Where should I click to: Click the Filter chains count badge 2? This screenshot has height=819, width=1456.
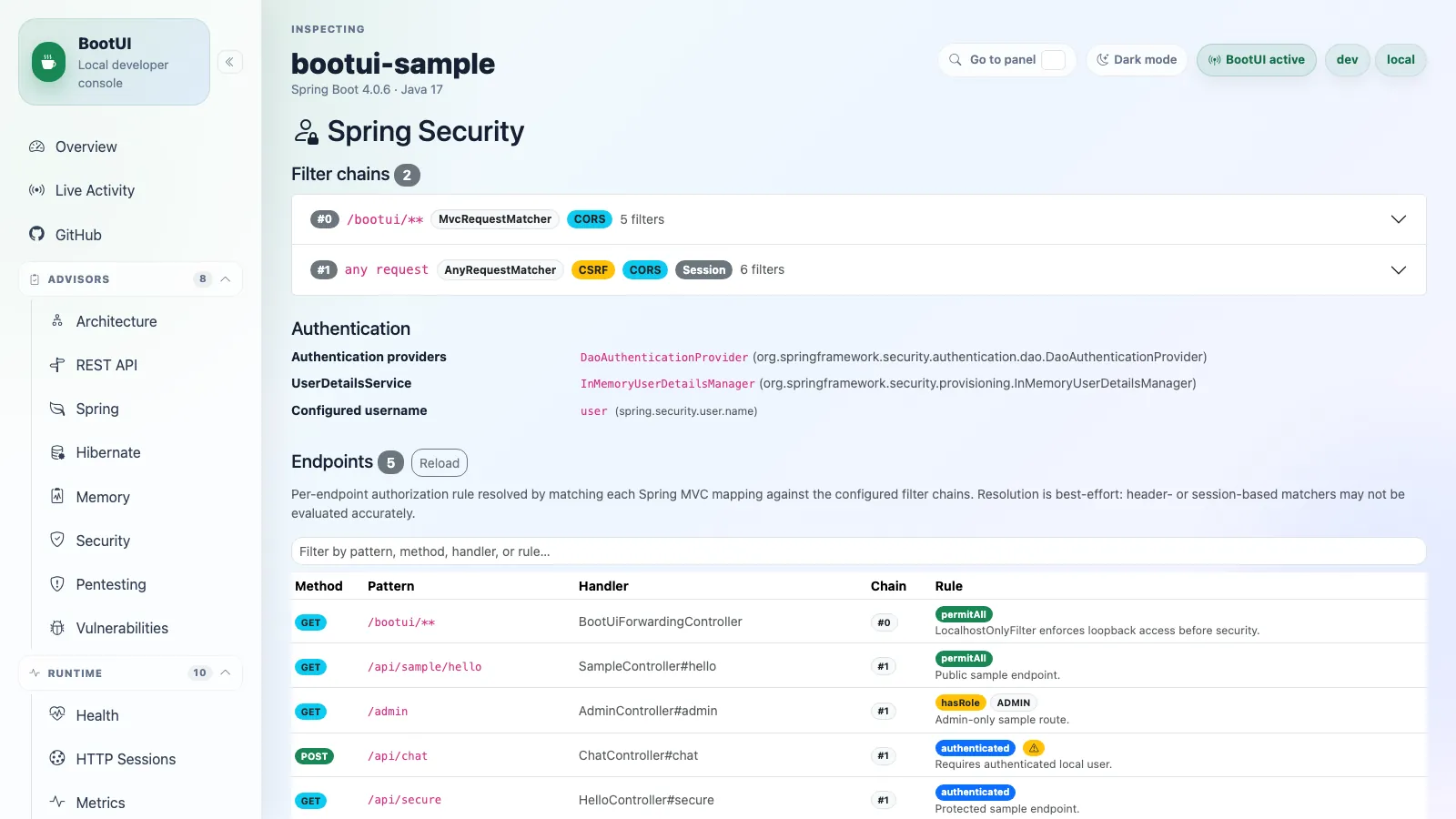407,175
